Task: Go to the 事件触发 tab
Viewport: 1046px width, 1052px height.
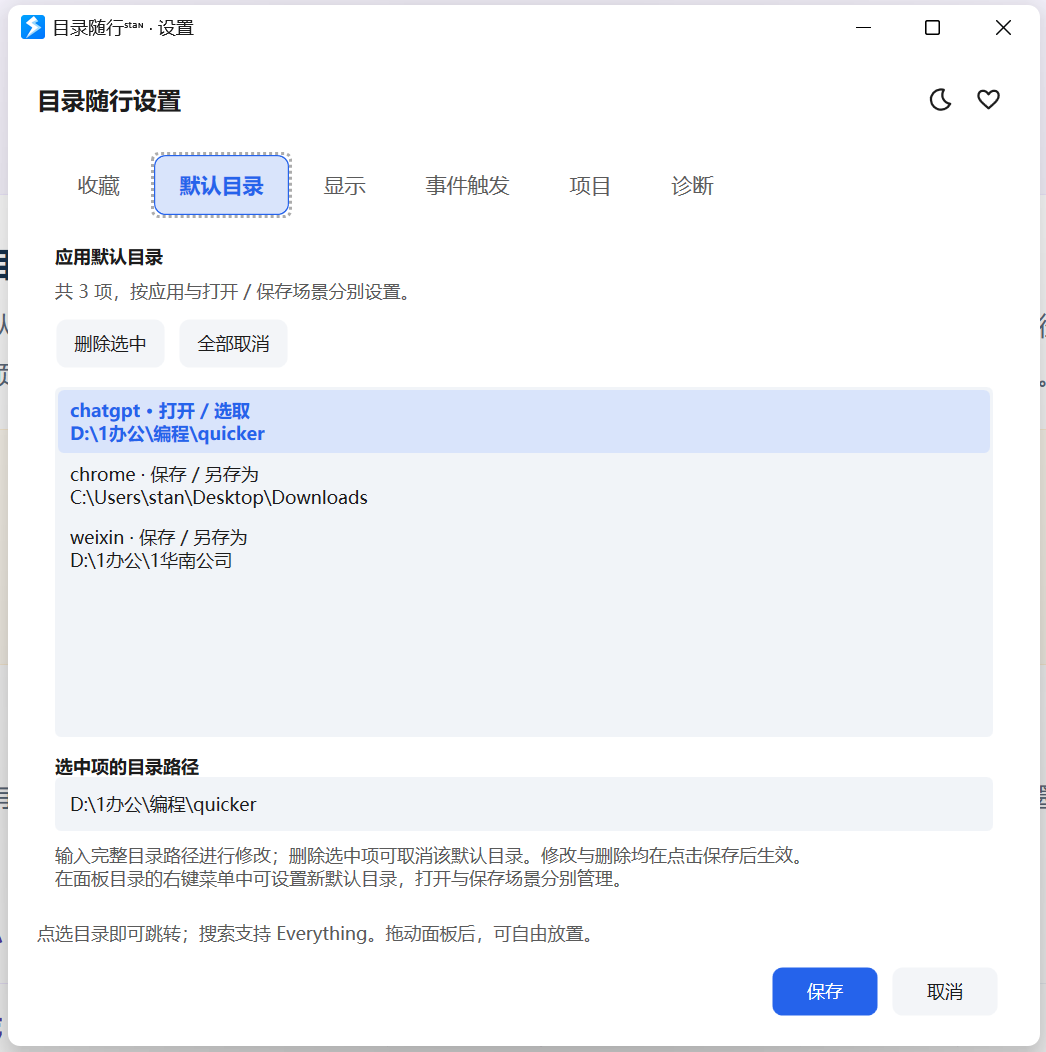Action: tap(467, 185)
